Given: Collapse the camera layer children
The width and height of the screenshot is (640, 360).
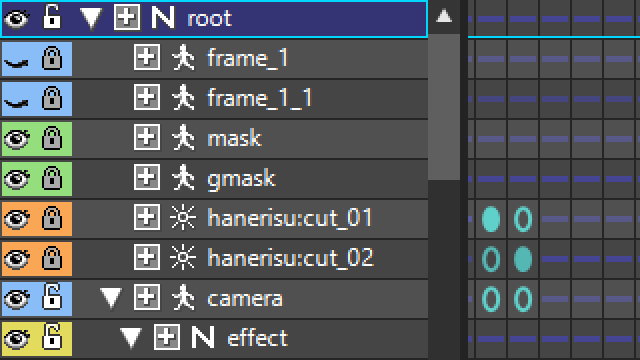Looking at the screenshot, I should [111, 298].
